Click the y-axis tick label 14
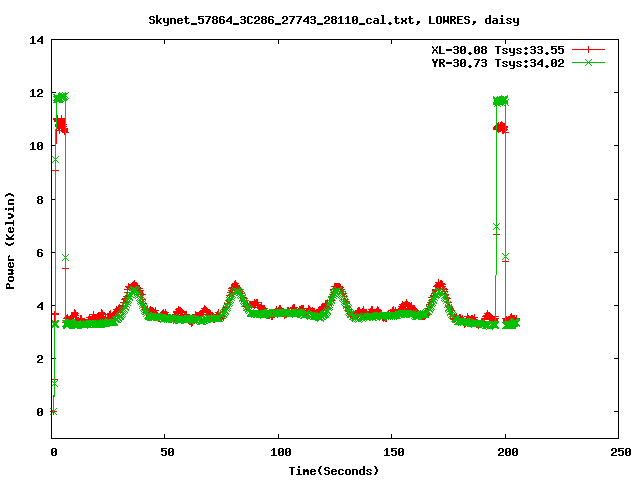 (36, 40)
